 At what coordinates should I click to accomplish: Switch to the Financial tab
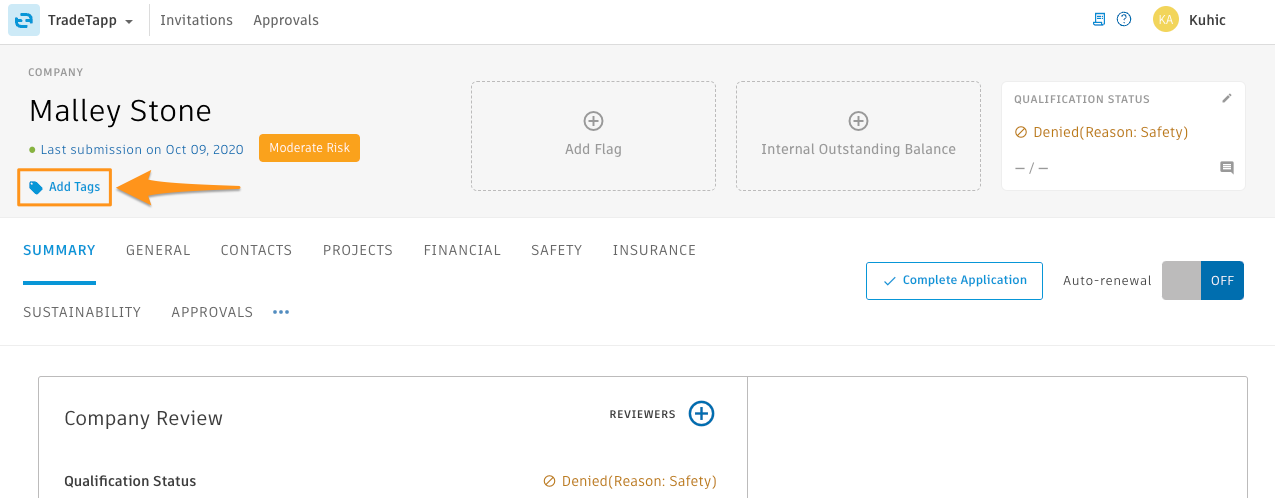coord(462,250)
